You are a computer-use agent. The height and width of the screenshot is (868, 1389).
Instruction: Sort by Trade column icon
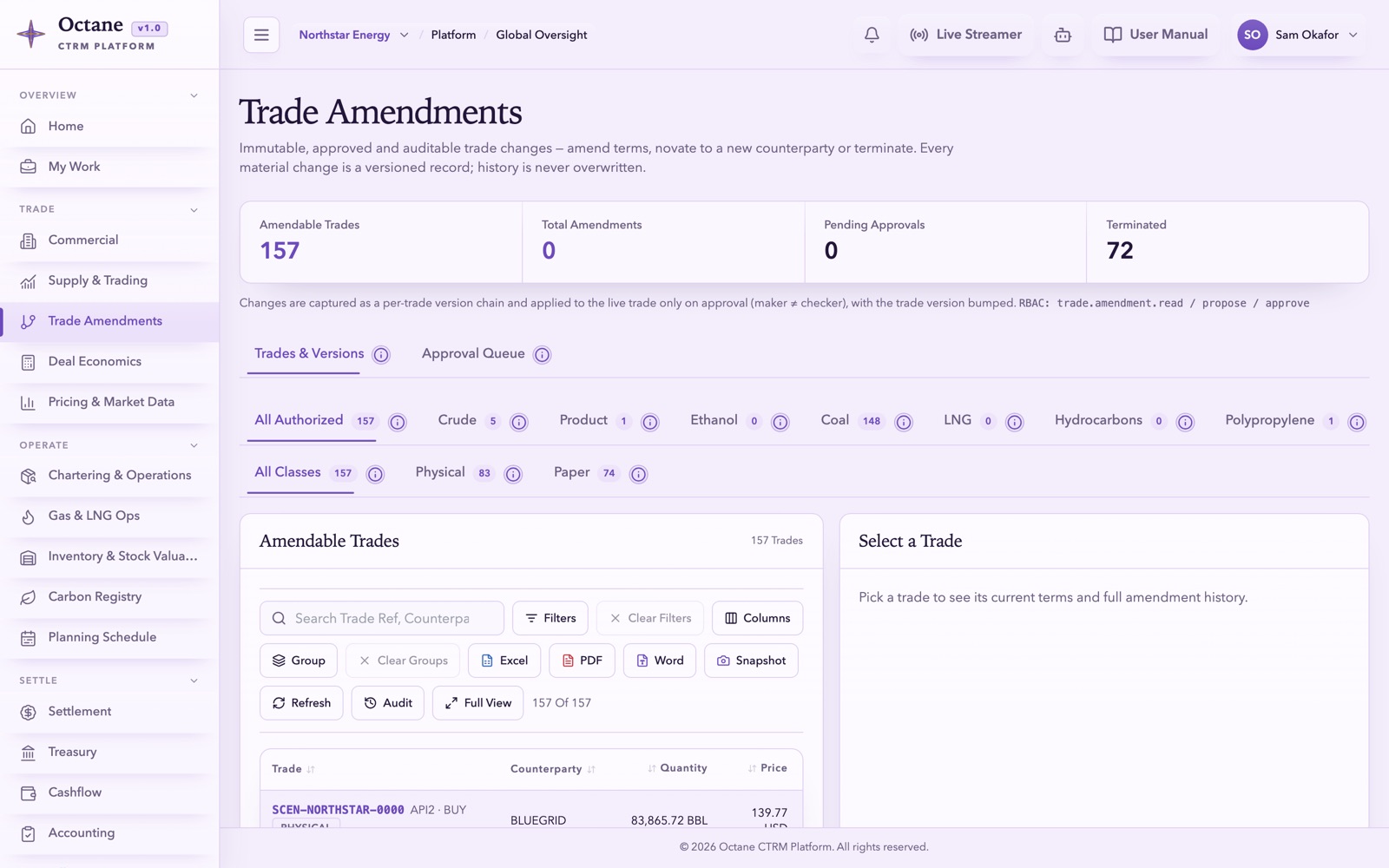(x=311, y=770)
